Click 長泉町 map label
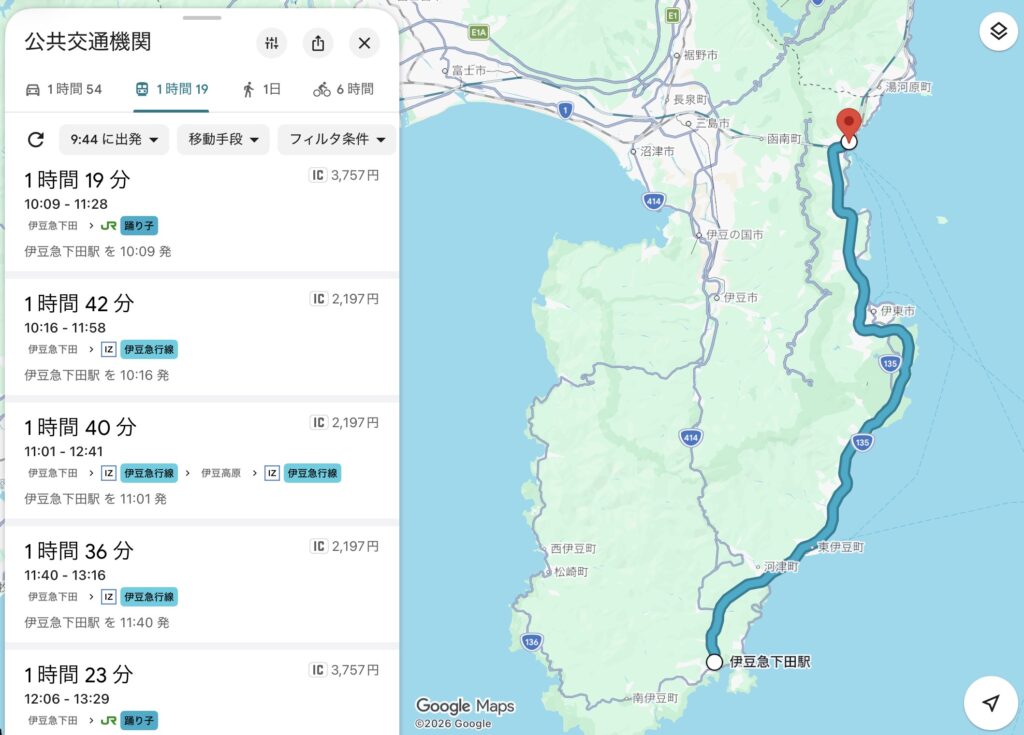This screenshot has width=1024, height=735. 690,99
